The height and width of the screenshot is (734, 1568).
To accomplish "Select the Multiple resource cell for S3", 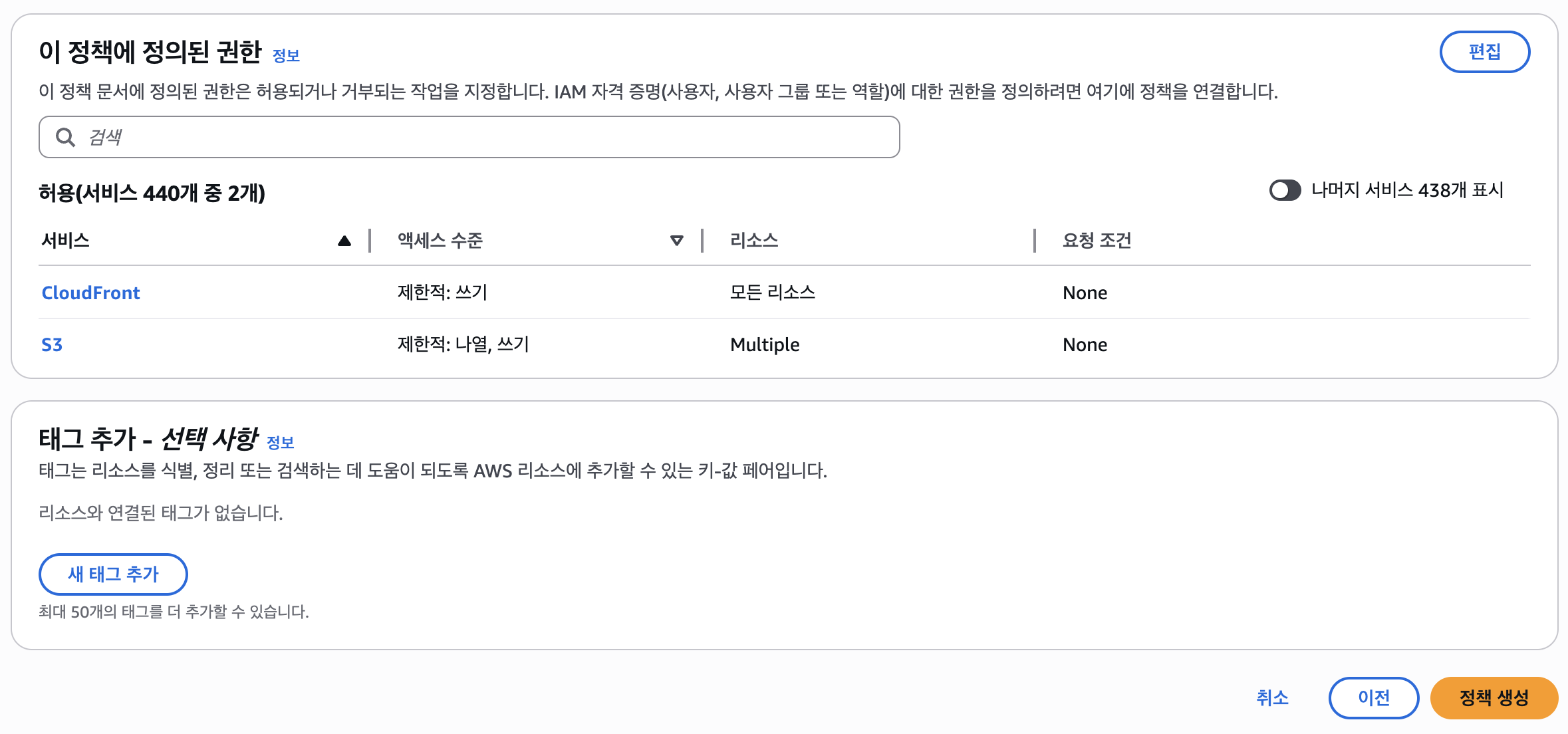I will pyautogui.click(x=765, y=344).
